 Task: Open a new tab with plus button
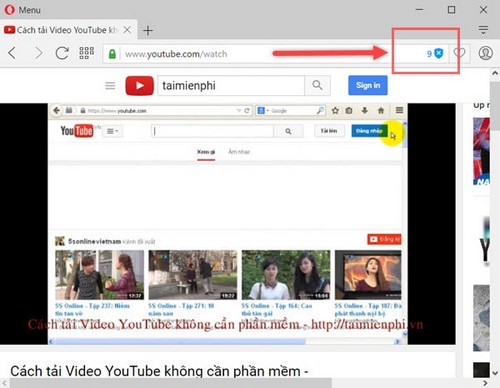tap(148, 30)
